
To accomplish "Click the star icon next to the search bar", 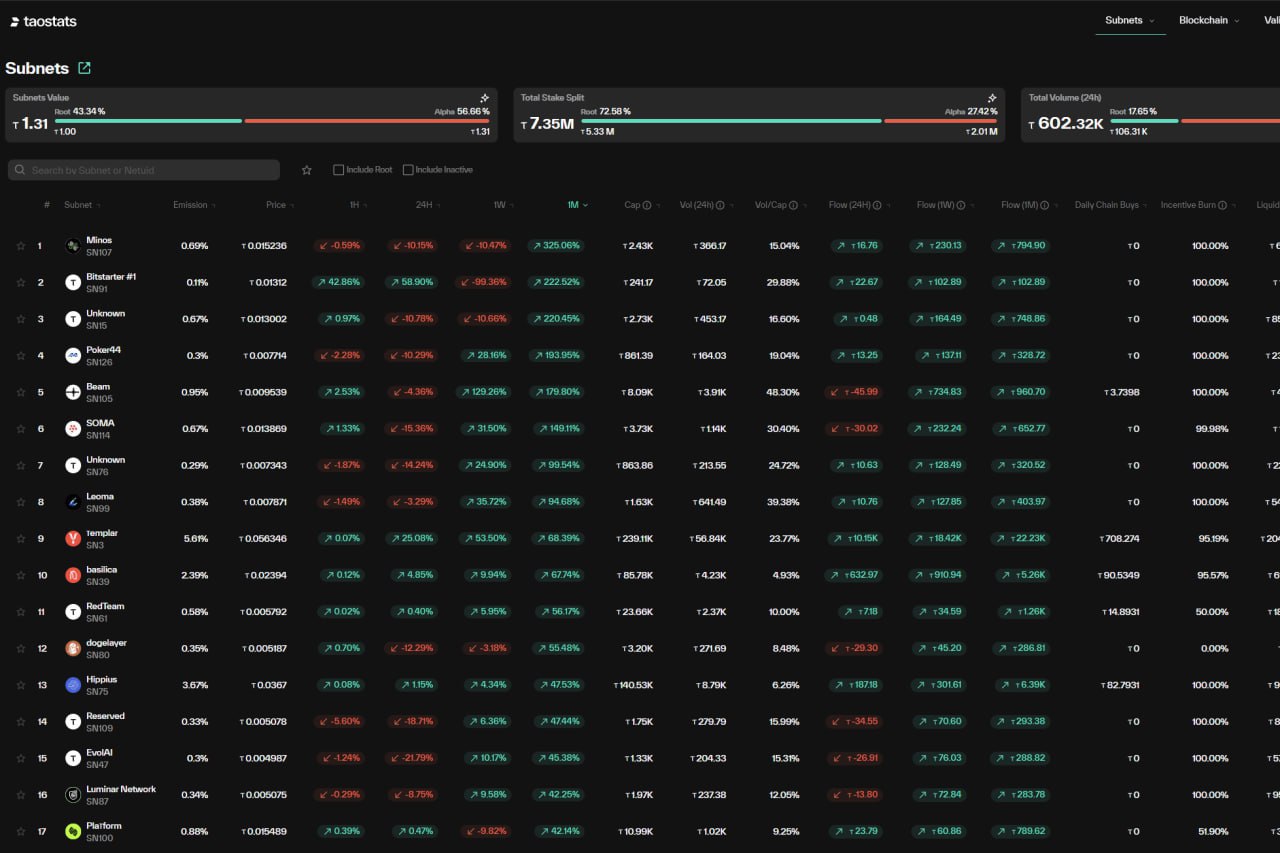I will (x=307, y=170).
